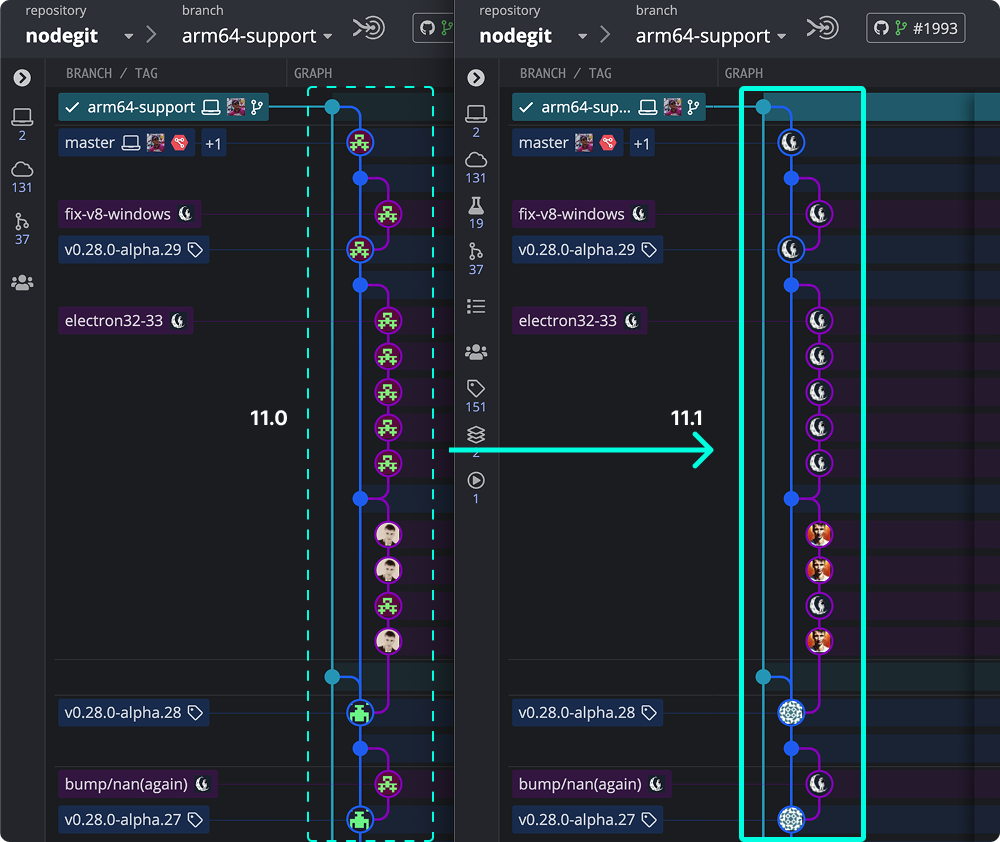
Task: Open the list icon in right sidebar
Action: [476, 307]
